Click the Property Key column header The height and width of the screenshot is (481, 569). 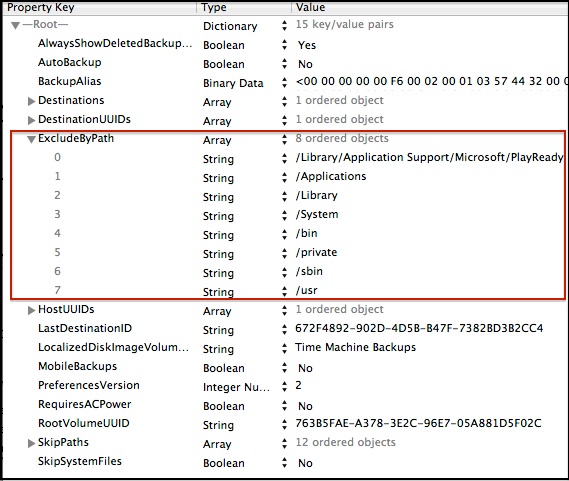pos(41,7)
